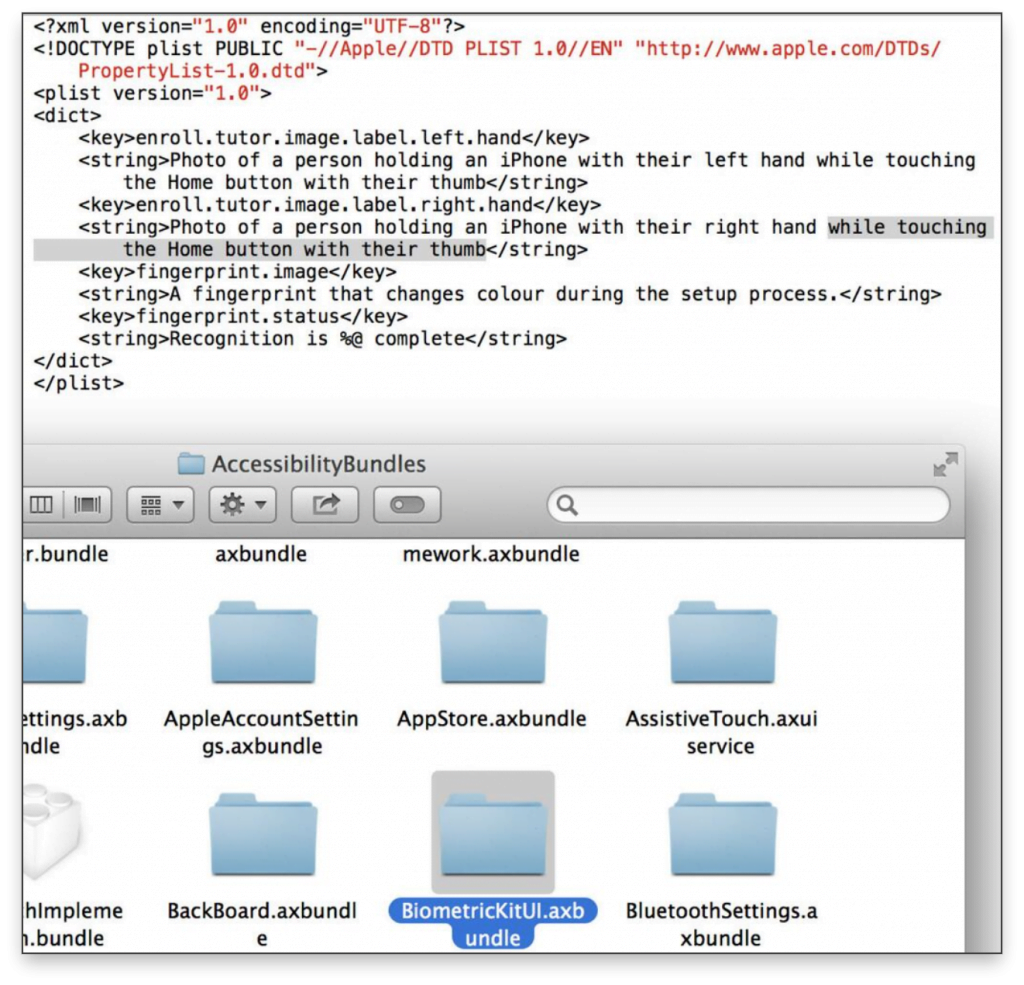This screenshot has height=985, width=1024.
Task: Click the AccessibilityBundles folder title icon
Action: [x=191, y=464]
